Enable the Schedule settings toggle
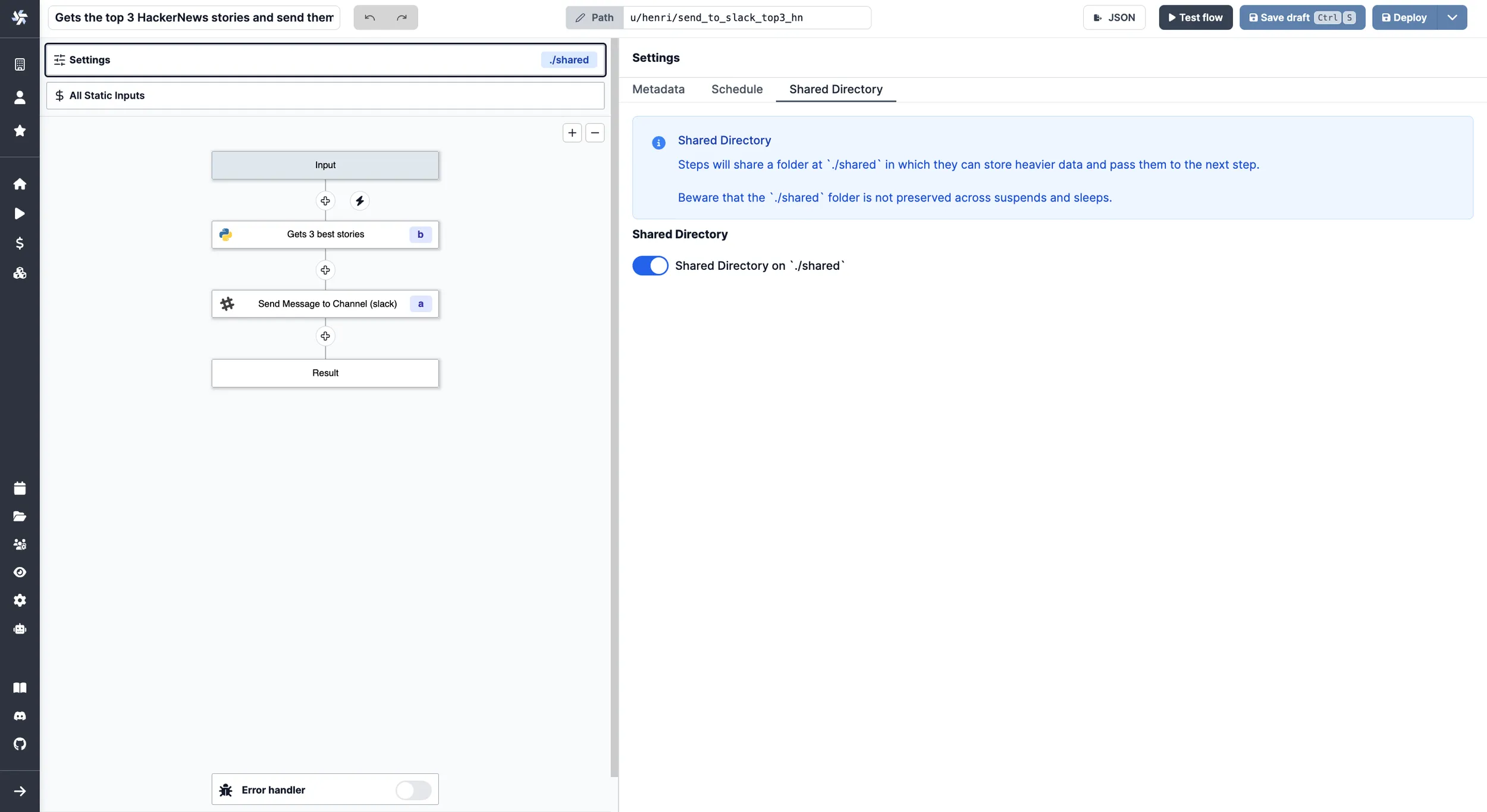The width and height of the screenshot is (1487, 812). [737, 89]
